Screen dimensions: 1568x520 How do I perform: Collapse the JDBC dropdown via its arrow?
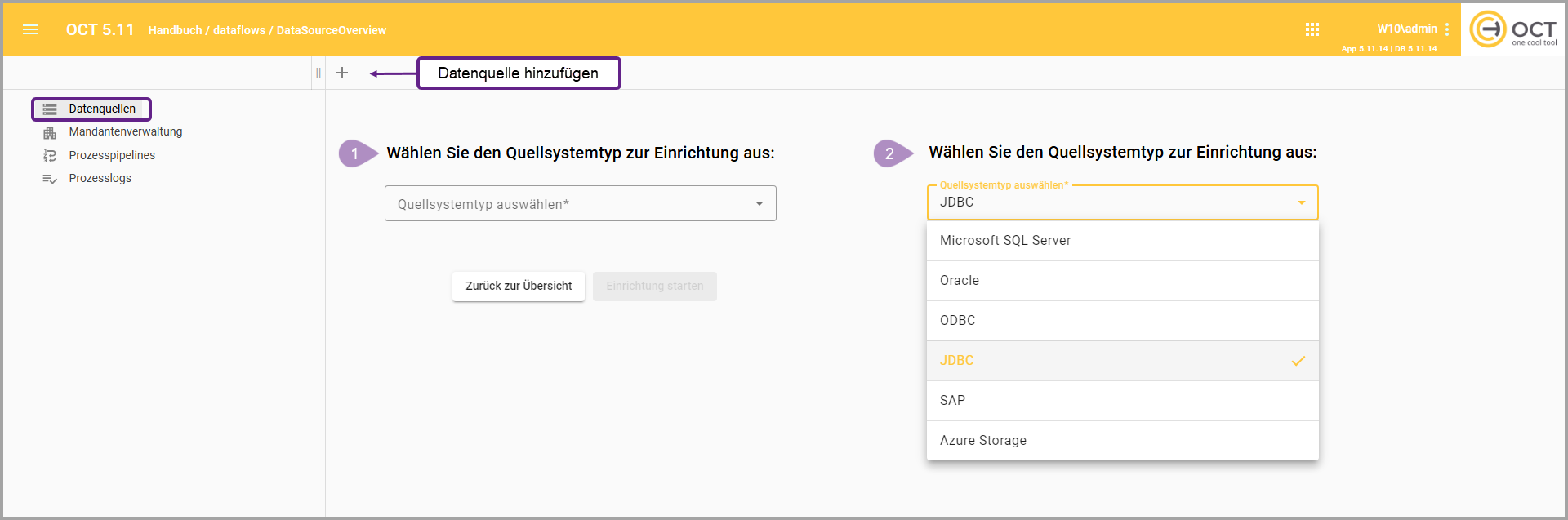click(1302, 202)
